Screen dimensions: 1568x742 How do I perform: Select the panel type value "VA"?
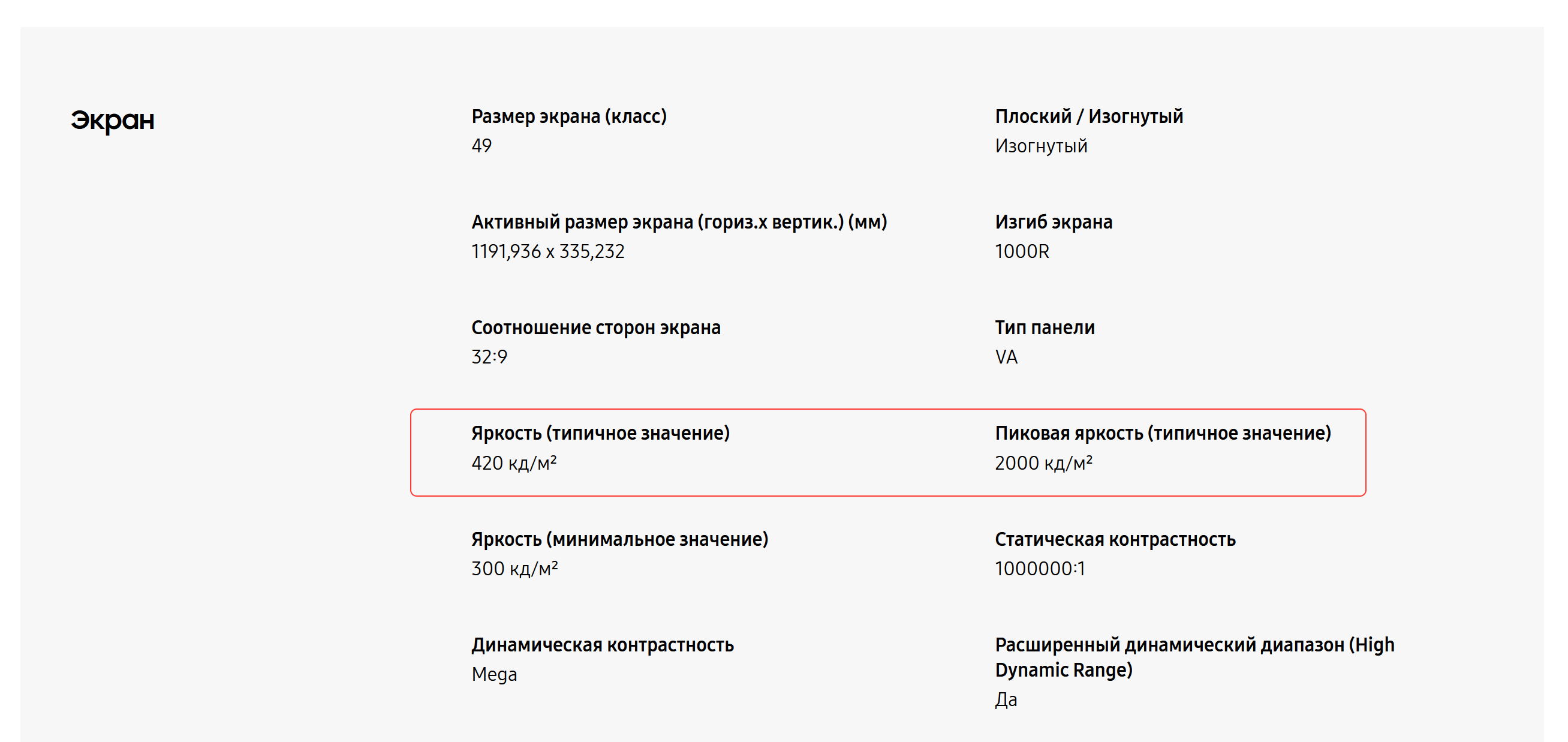pos(1006,357)
